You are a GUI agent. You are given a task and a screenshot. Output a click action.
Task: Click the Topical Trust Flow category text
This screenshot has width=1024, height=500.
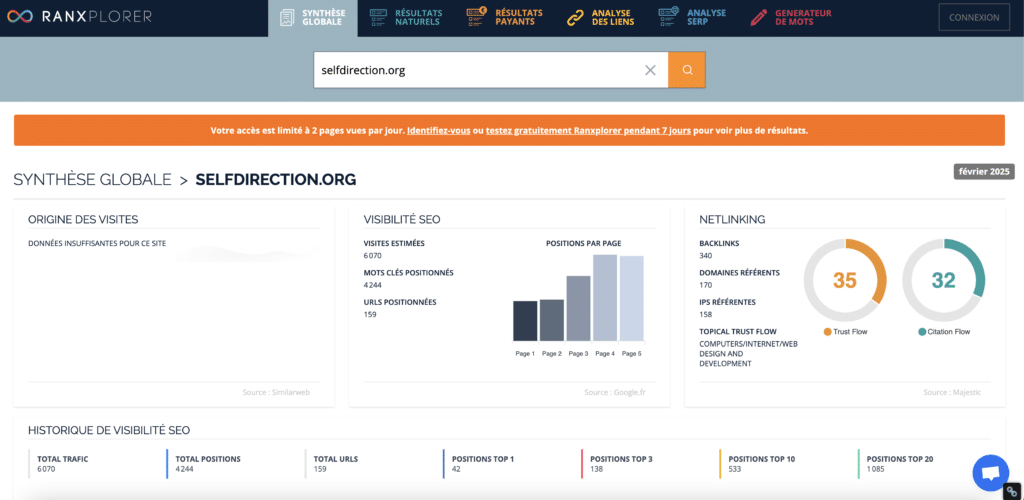tap(748, 353)
